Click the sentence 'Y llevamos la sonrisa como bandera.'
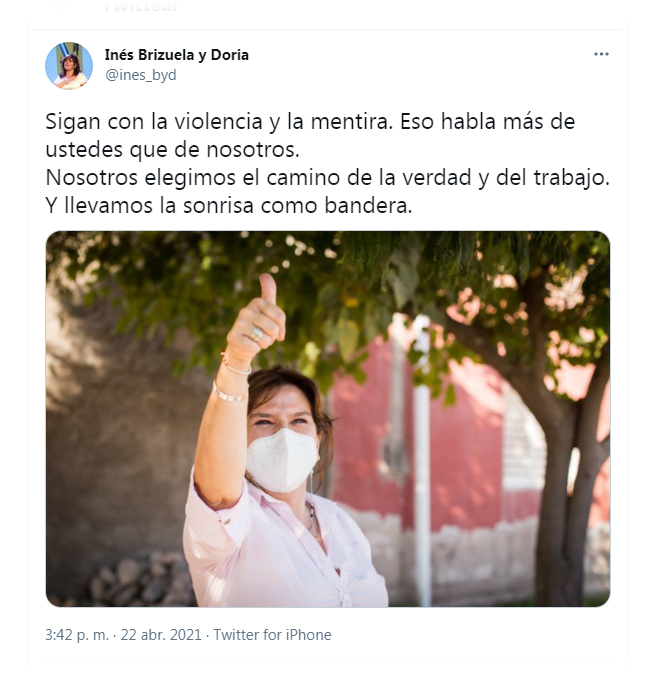The width and height of the screenshot is (653, 682). (228, 206)
